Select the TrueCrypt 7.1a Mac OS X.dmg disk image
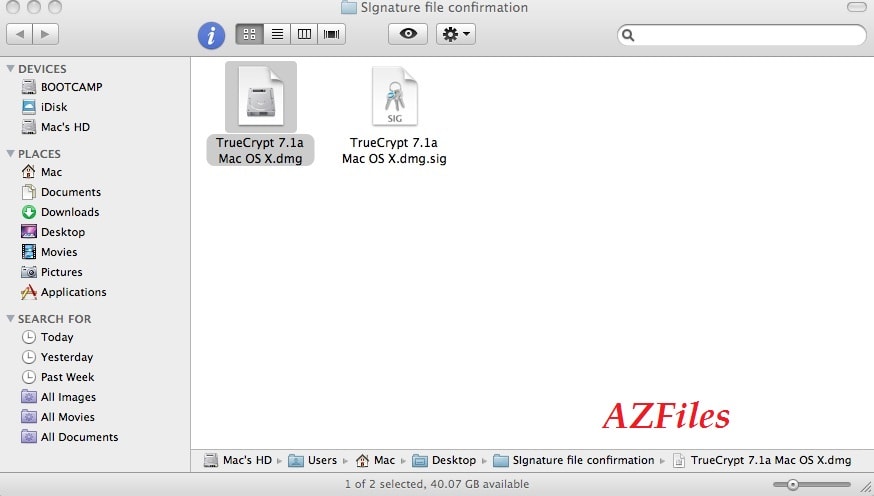The width and height of the screenshot is (874, 496). (x=260, y=99)
